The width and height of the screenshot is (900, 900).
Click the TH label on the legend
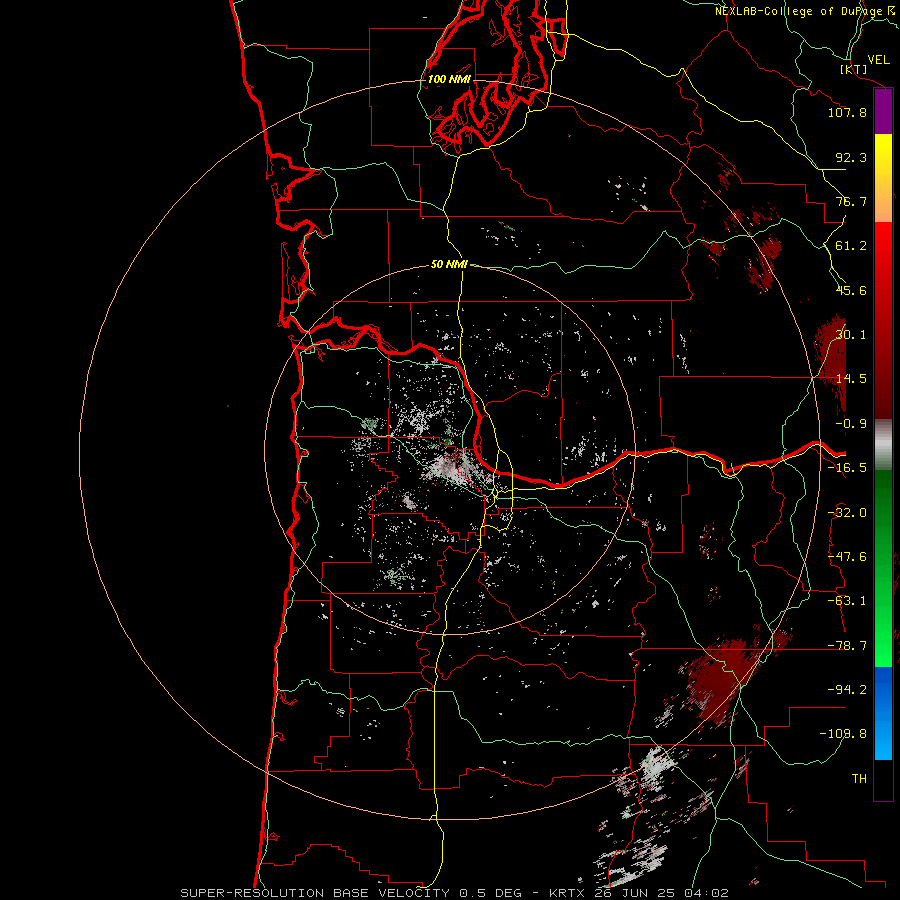[x=859, y=778]
